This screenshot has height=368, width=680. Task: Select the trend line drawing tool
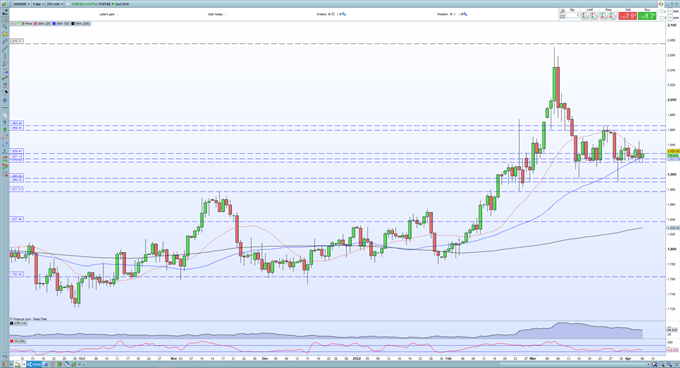[5, 49]
